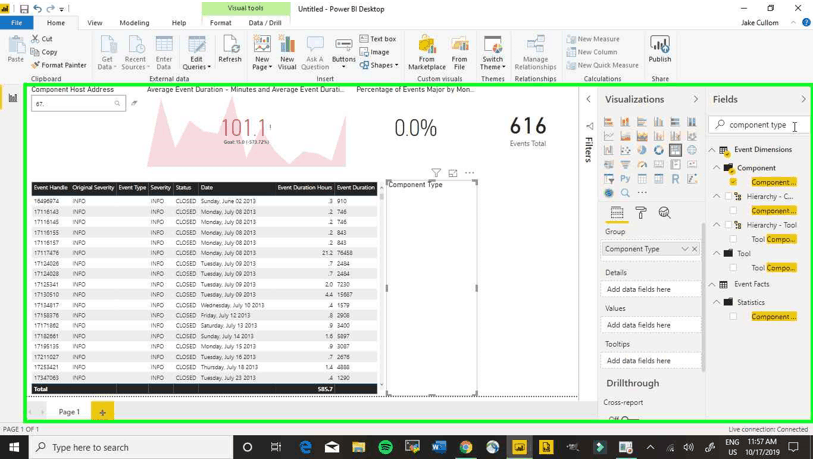Switch to the View ribbon tab
The width and height of the screenshot is (815, 459).
pos(95,23)
